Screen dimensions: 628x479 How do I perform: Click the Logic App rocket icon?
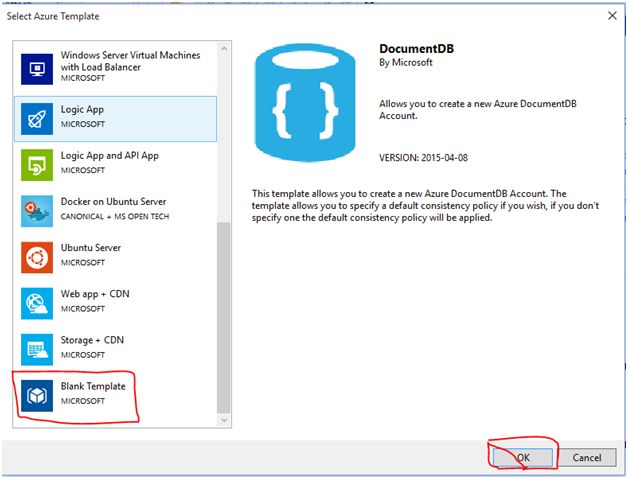37,119
